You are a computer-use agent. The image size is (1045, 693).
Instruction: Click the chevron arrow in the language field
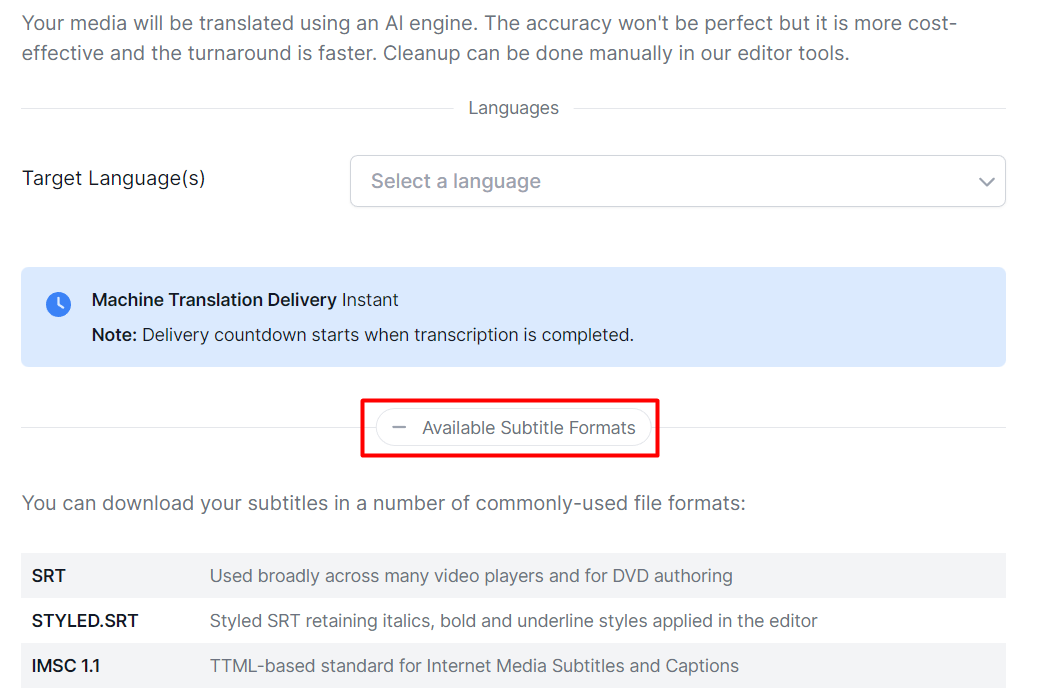986,181
